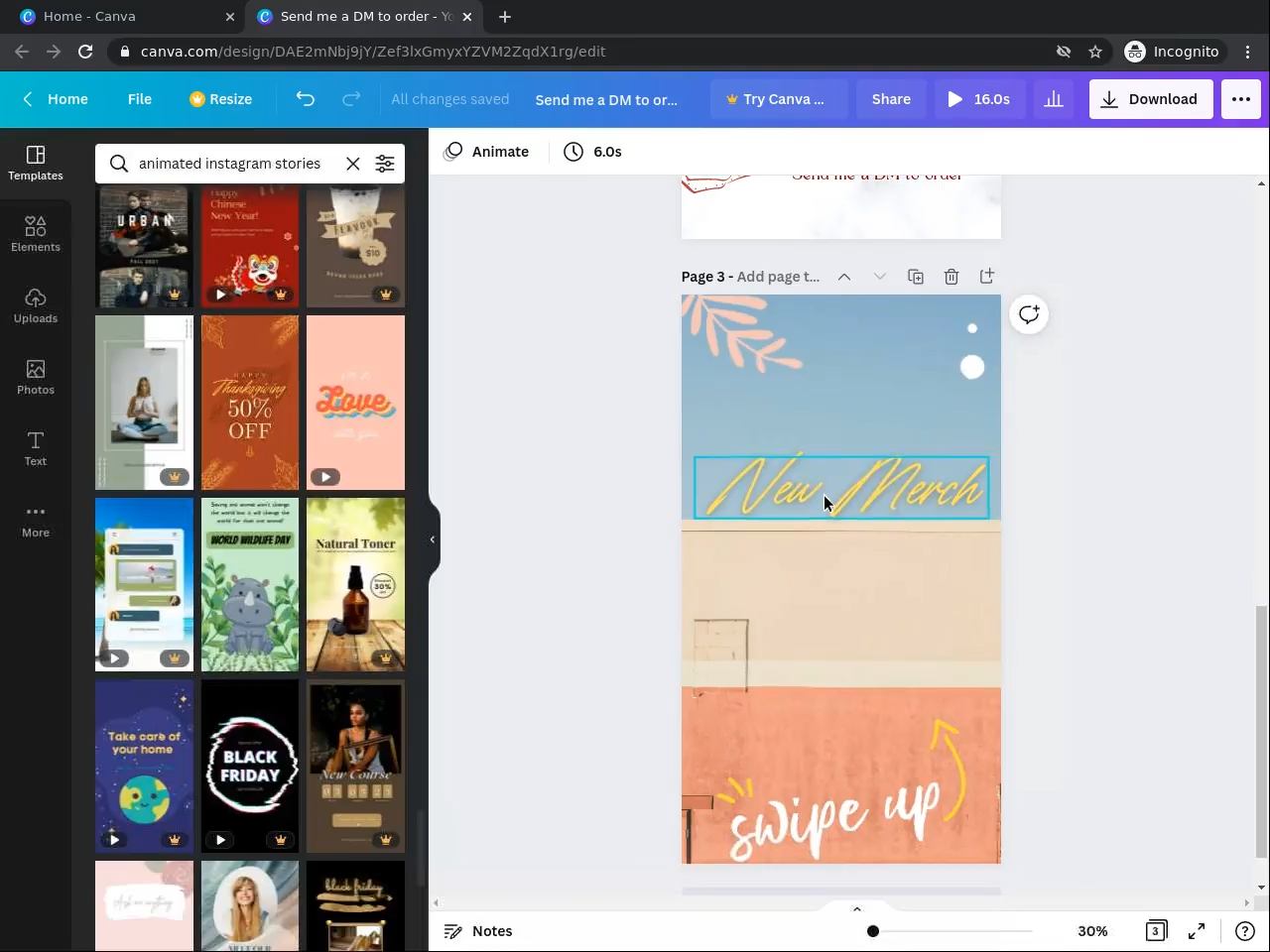Open the Help question mark
Screen dimensions: 1270x952
[x=1244, y=931]
